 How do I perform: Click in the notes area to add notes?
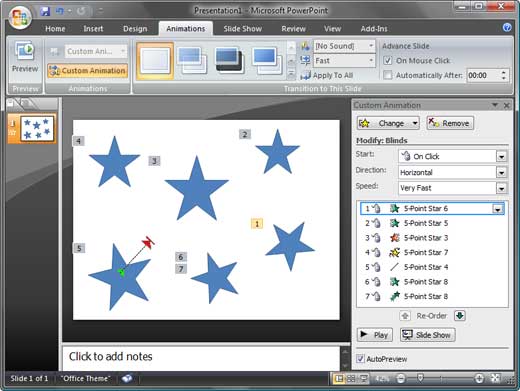tap(201, 357)
